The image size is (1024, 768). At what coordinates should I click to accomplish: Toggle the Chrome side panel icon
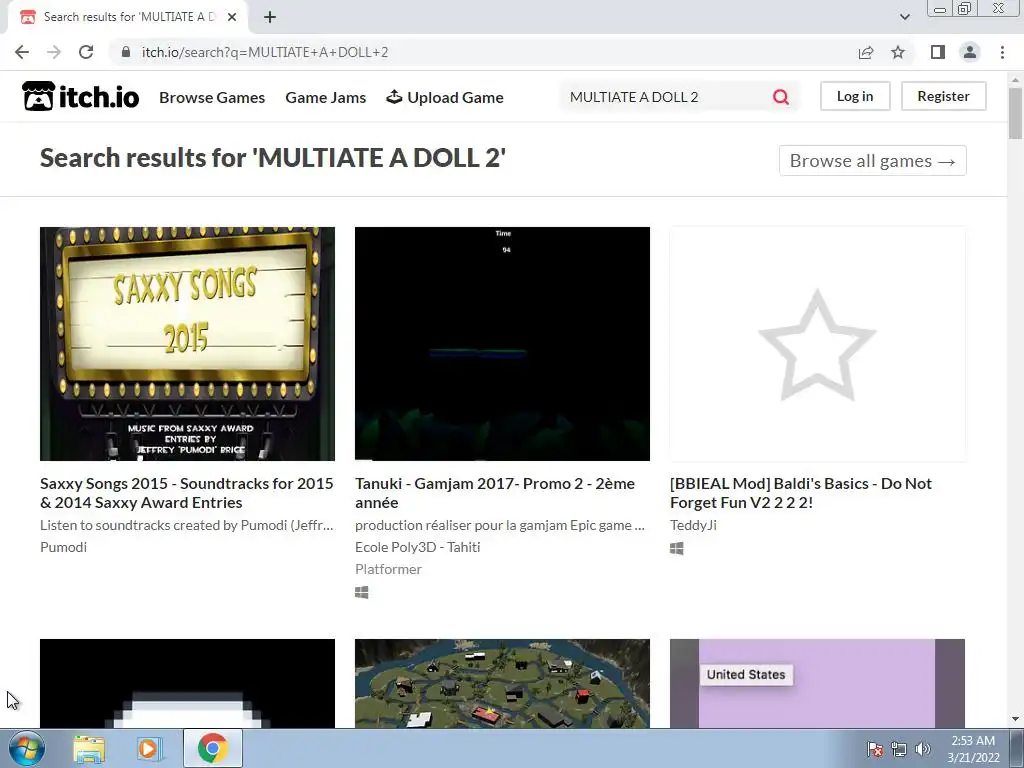pyautogui.click(x=938, y=52)
